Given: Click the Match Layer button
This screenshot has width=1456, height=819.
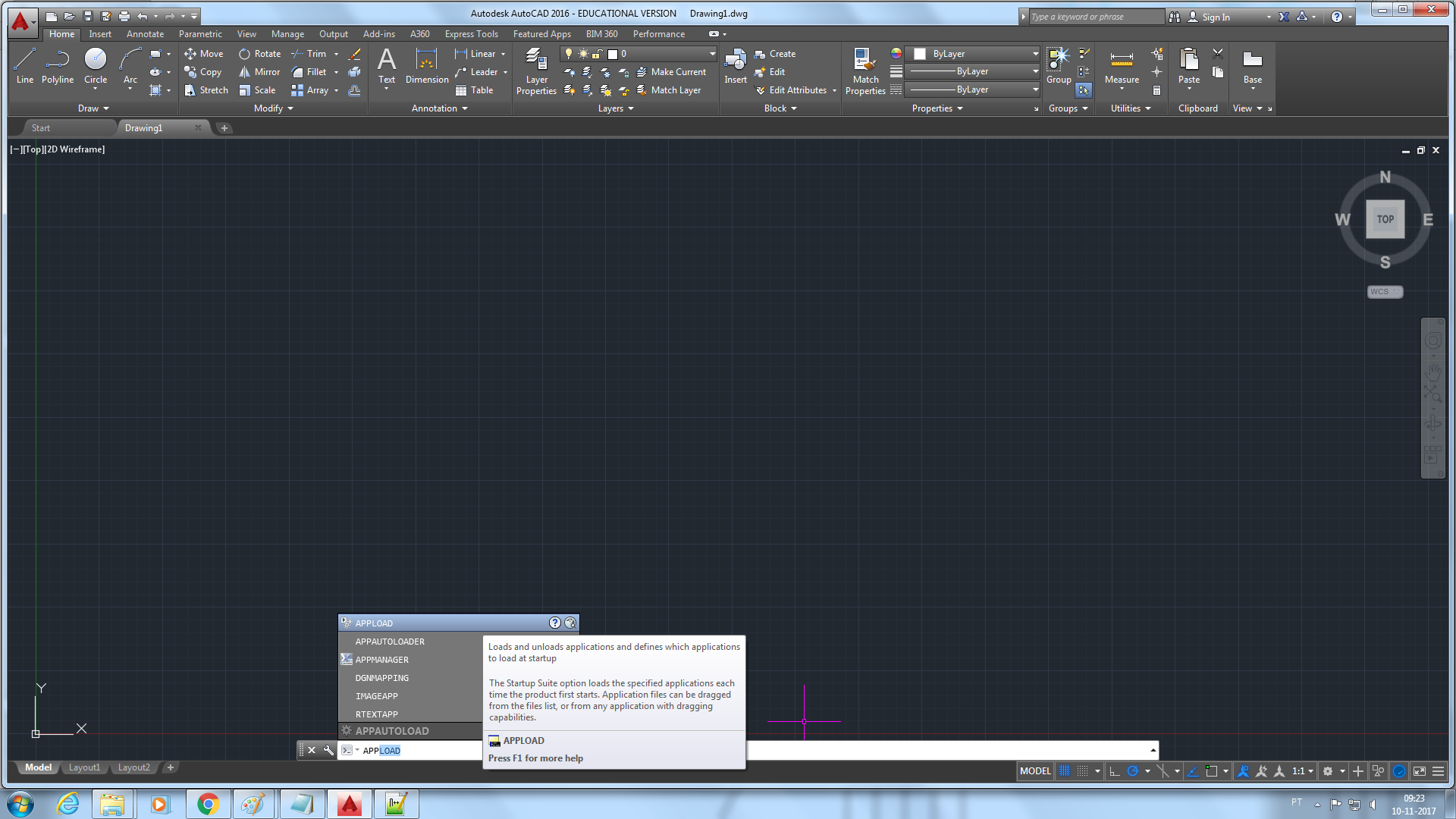Looking at the screenshot, I should (669, 90).
